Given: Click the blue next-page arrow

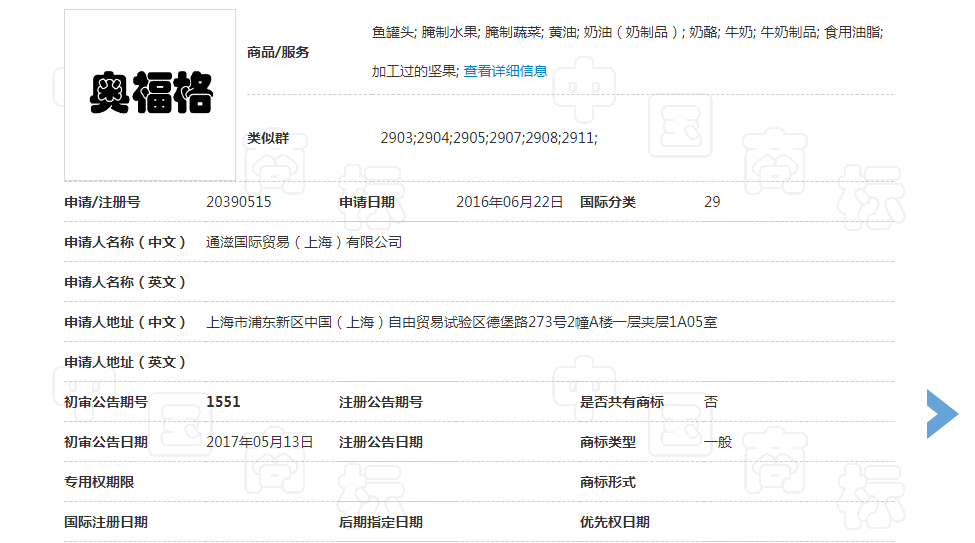Looking at the screenshot, I should click(x=942, y=414).
